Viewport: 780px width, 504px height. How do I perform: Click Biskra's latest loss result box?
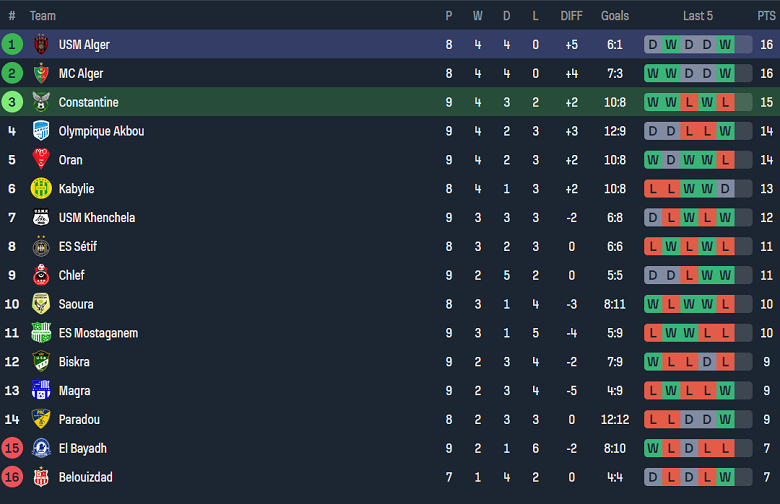725,362
